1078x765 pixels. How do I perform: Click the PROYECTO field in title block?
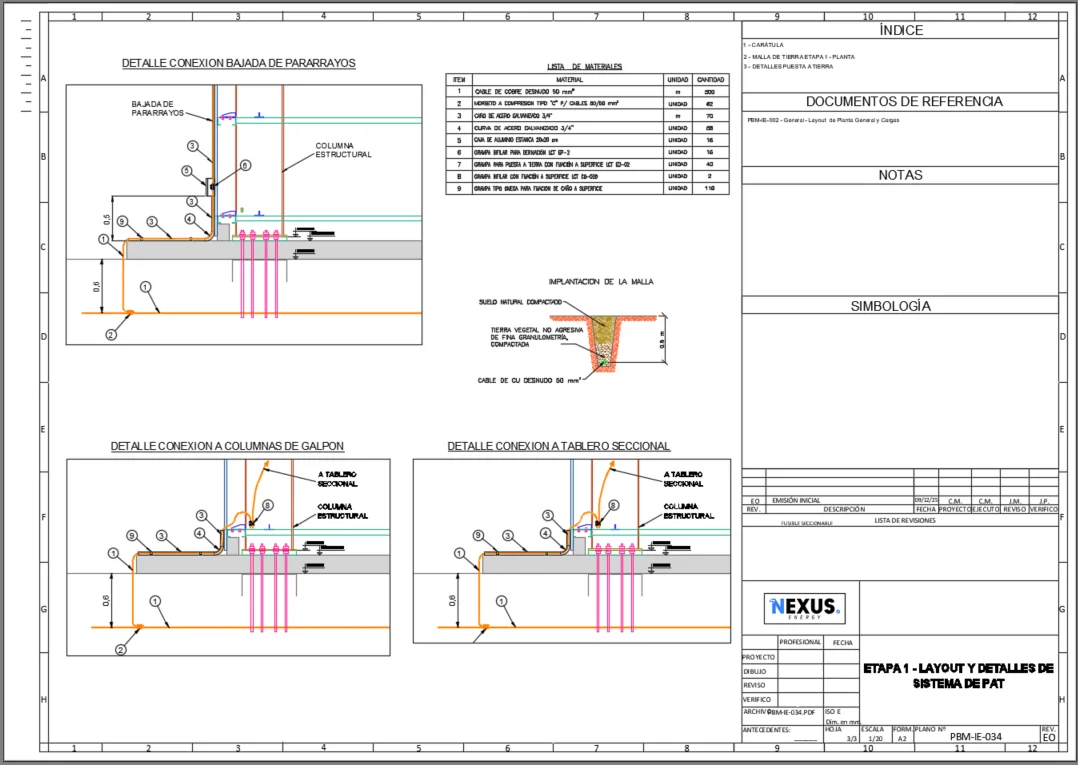(755, 658)
